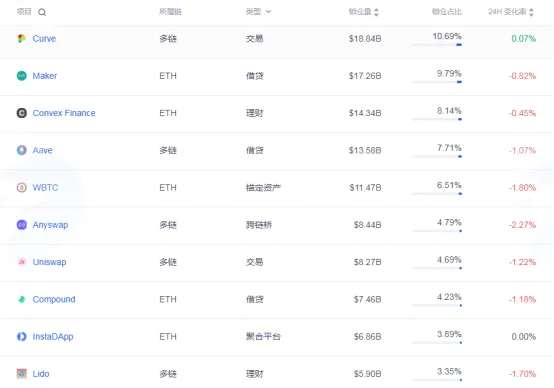Click the WBTC coin logo icon
Viewport: 554px width, 388px height.
[x=22, y=187]
